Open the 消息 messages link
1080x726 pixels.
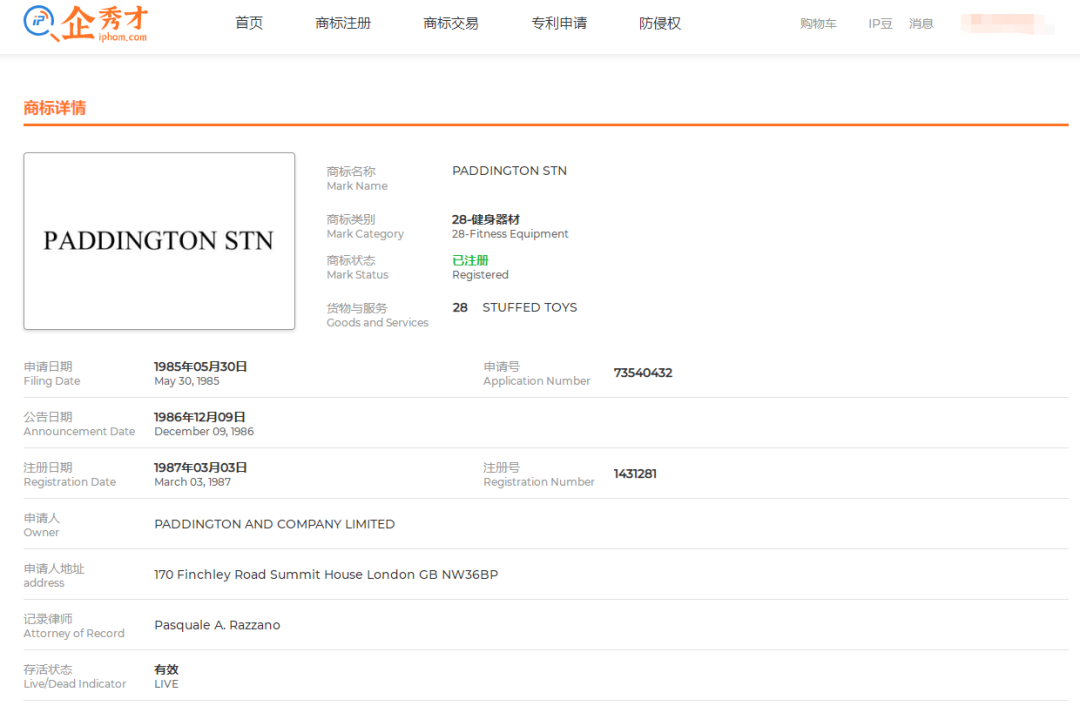[921, 23]
